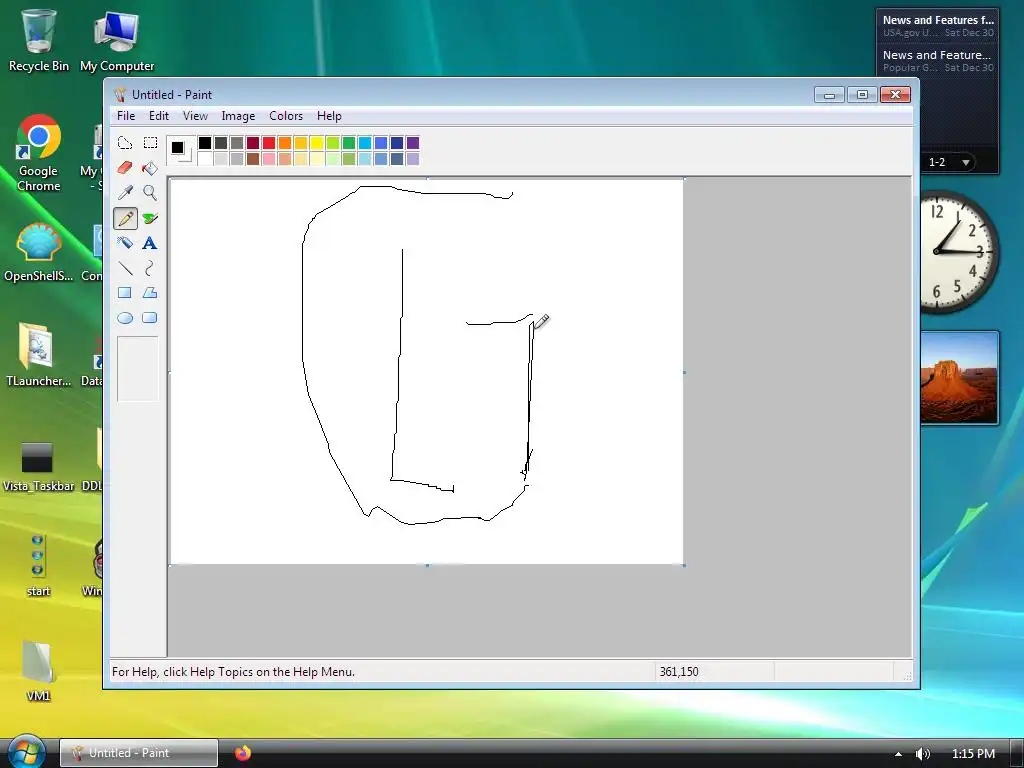This screenshot has height=768, width=1024.
Task: Select the Airbrush spray tool
Action: click(x=125, y=244)
